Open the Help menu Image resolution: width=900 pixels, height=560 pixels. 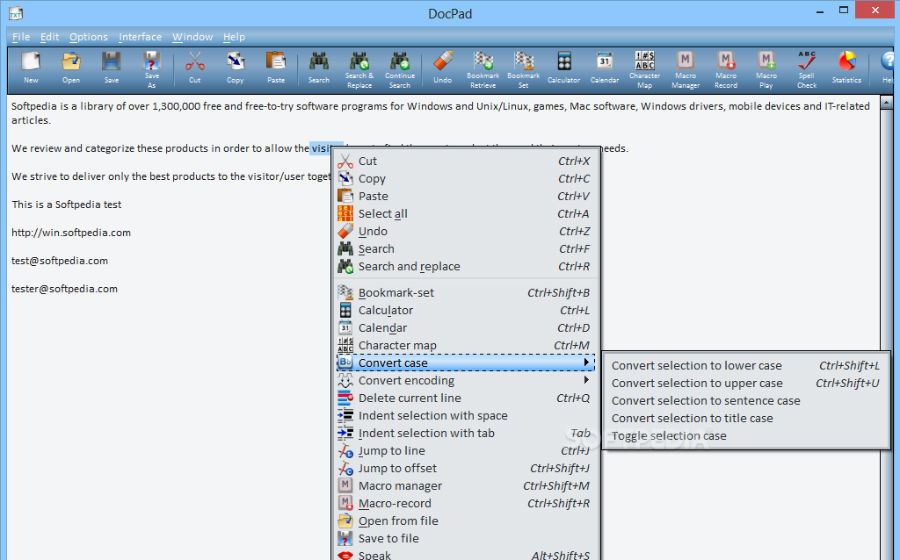[x=234, y=37]
